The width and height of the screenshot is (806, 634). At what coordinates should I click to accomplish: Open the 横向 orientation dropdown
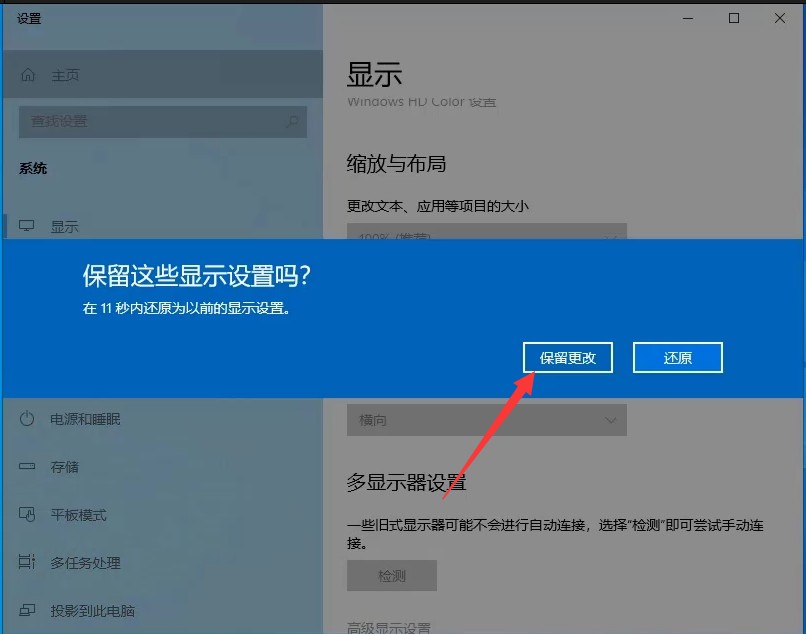pyautogui.click(x=486, y=420)
